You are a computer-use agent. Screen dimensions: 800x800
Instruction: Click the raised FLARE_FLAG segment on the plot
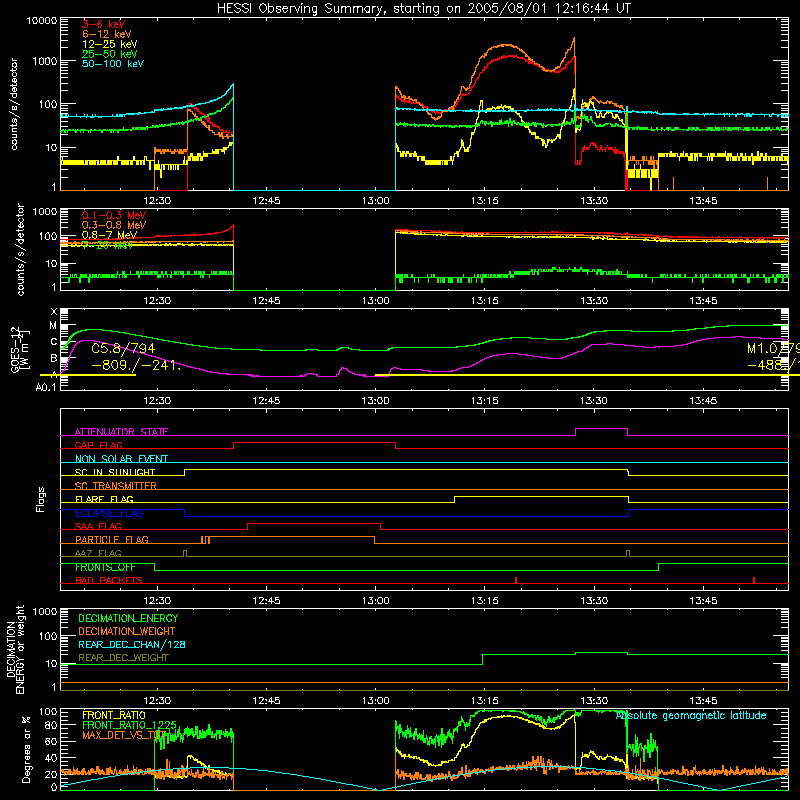pyautogui.click(x=541, y=496)
